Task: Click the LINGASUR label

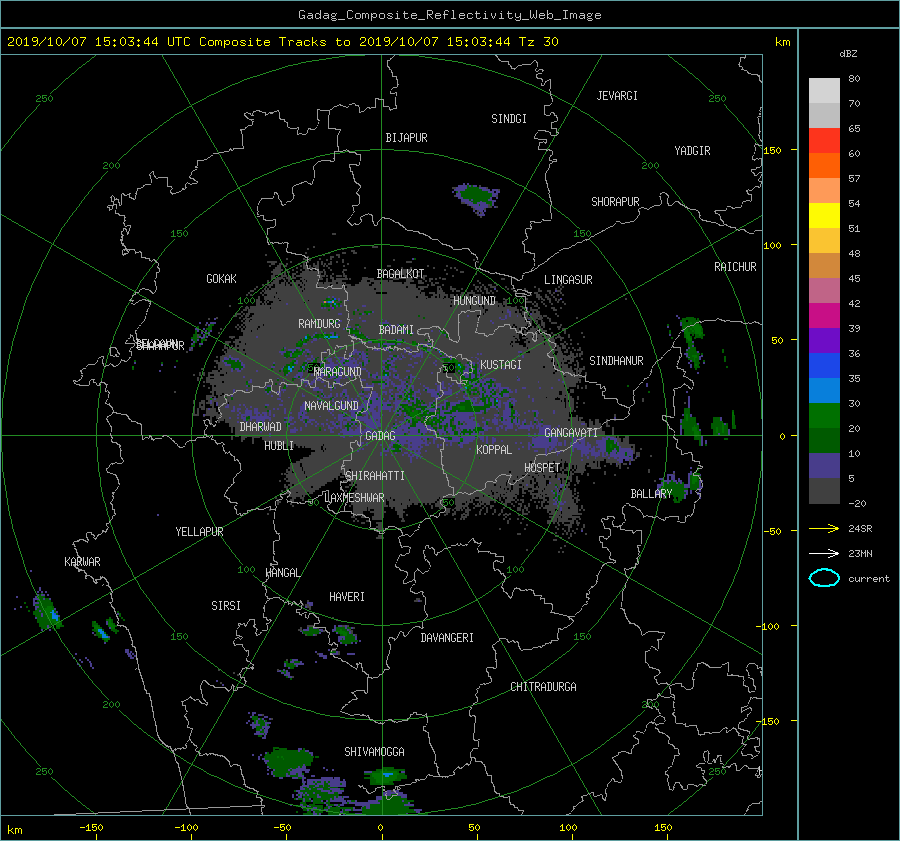Action: (x=568, y=280)
